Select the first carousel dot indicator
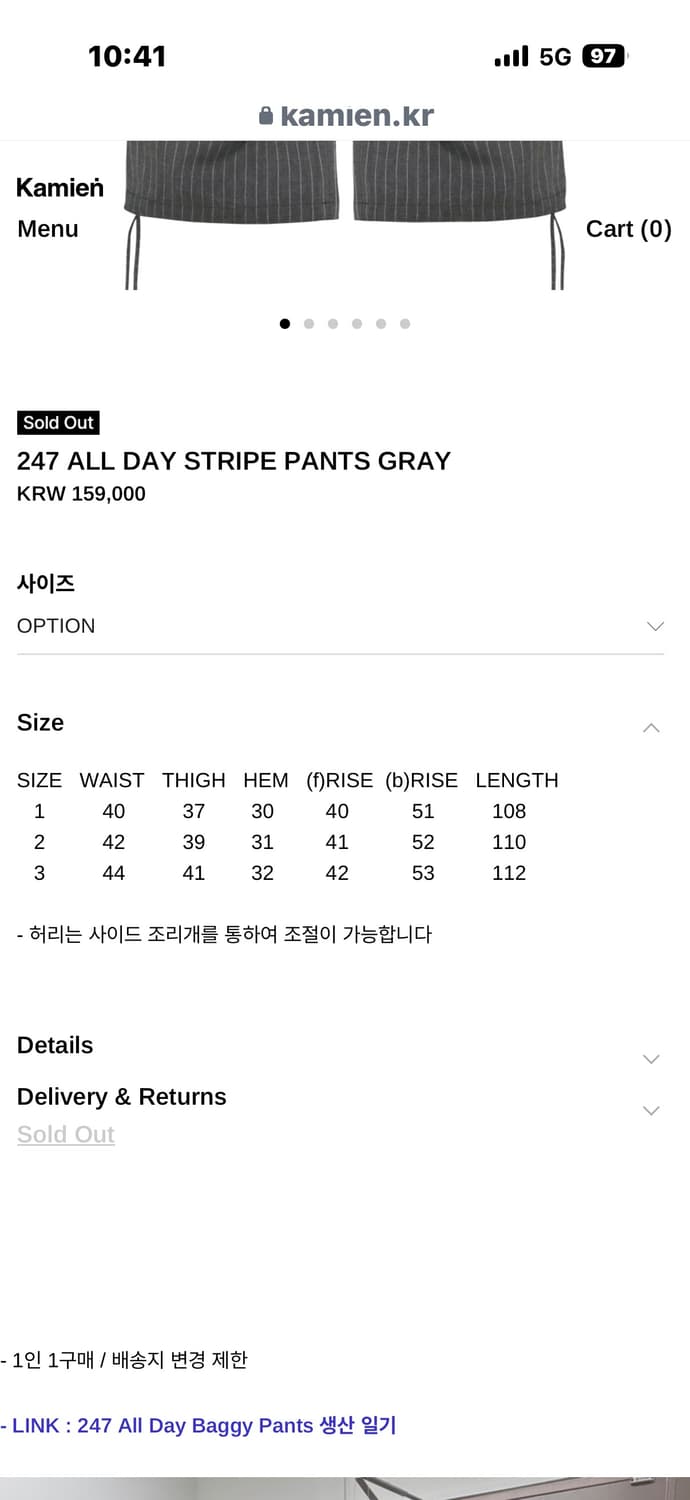Viewport: 690px width, 1500px height. [x=285, y=323]
